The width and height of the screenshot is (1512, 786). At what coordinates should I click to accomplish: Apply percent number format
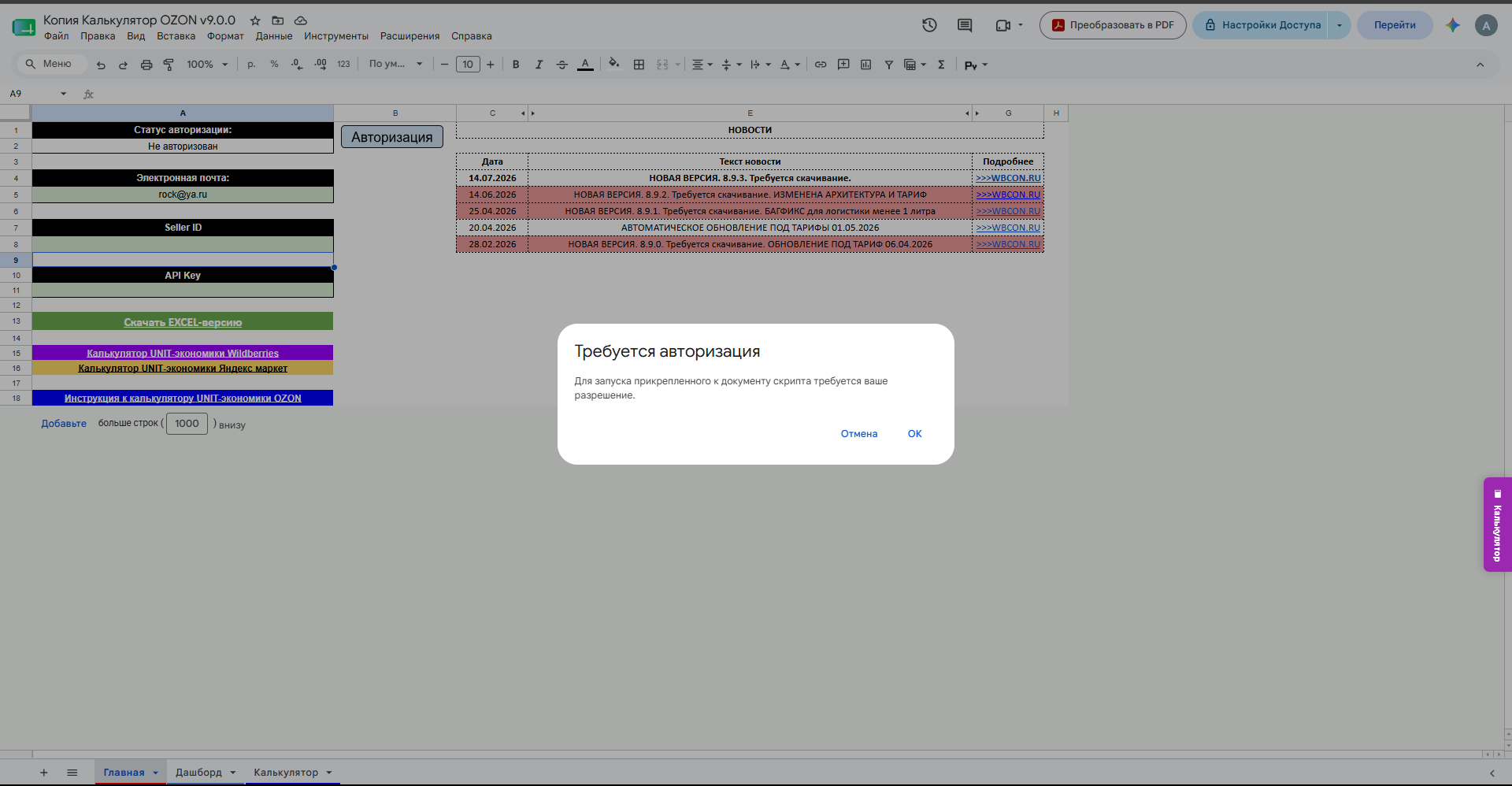click(x=274, y=65)
